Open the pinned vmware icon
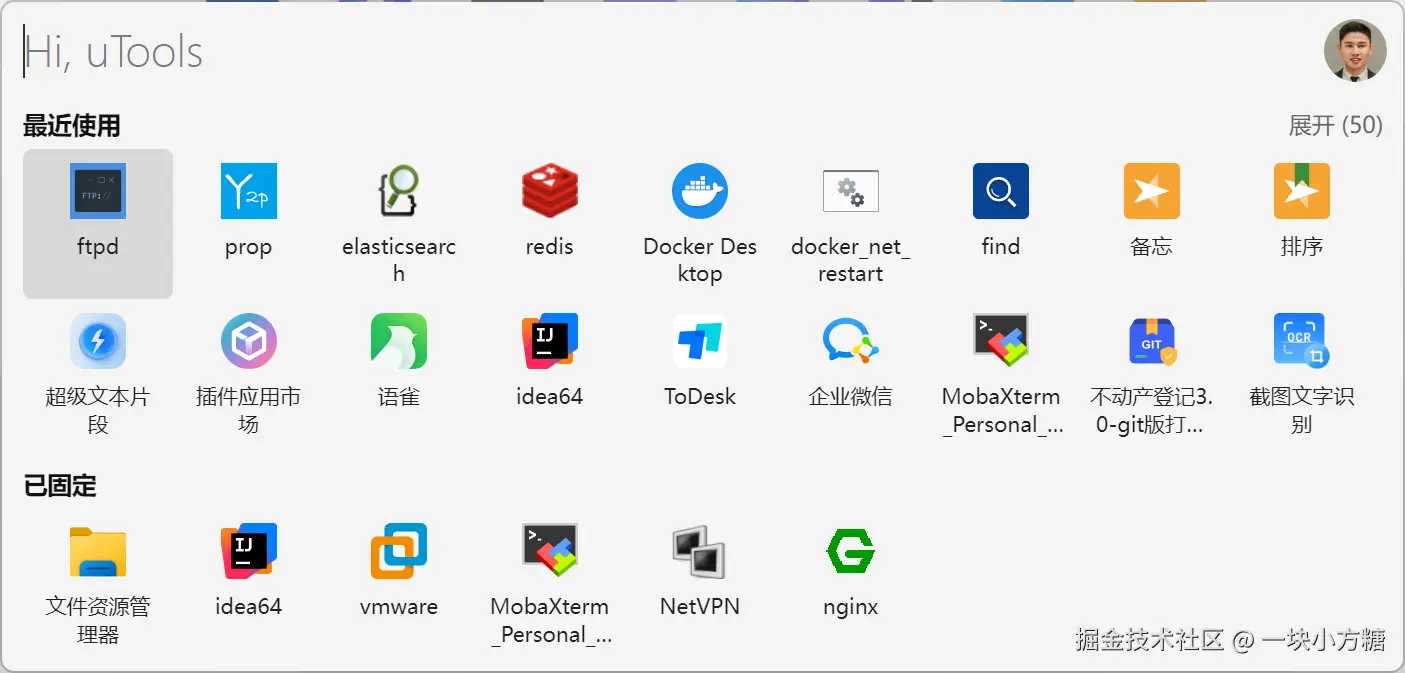1405x673 pixels. [x=398, y=551]
